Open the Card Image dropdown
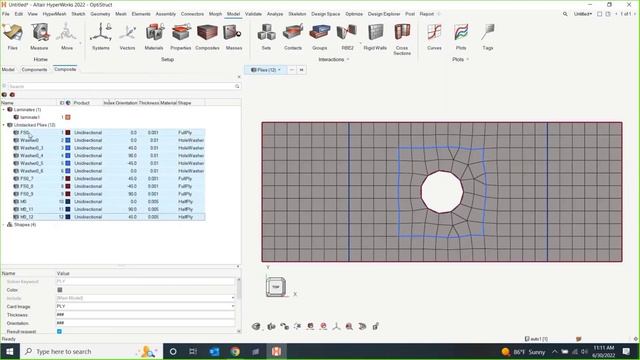The image size is (640, 360). [233, 306]
